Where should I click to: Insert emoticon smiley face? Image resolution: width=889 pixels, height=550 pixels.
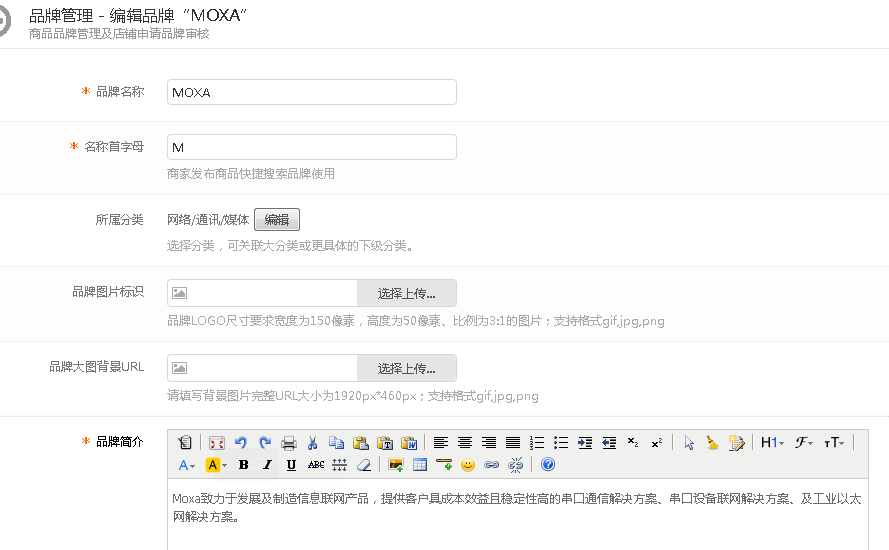[468, 466]
